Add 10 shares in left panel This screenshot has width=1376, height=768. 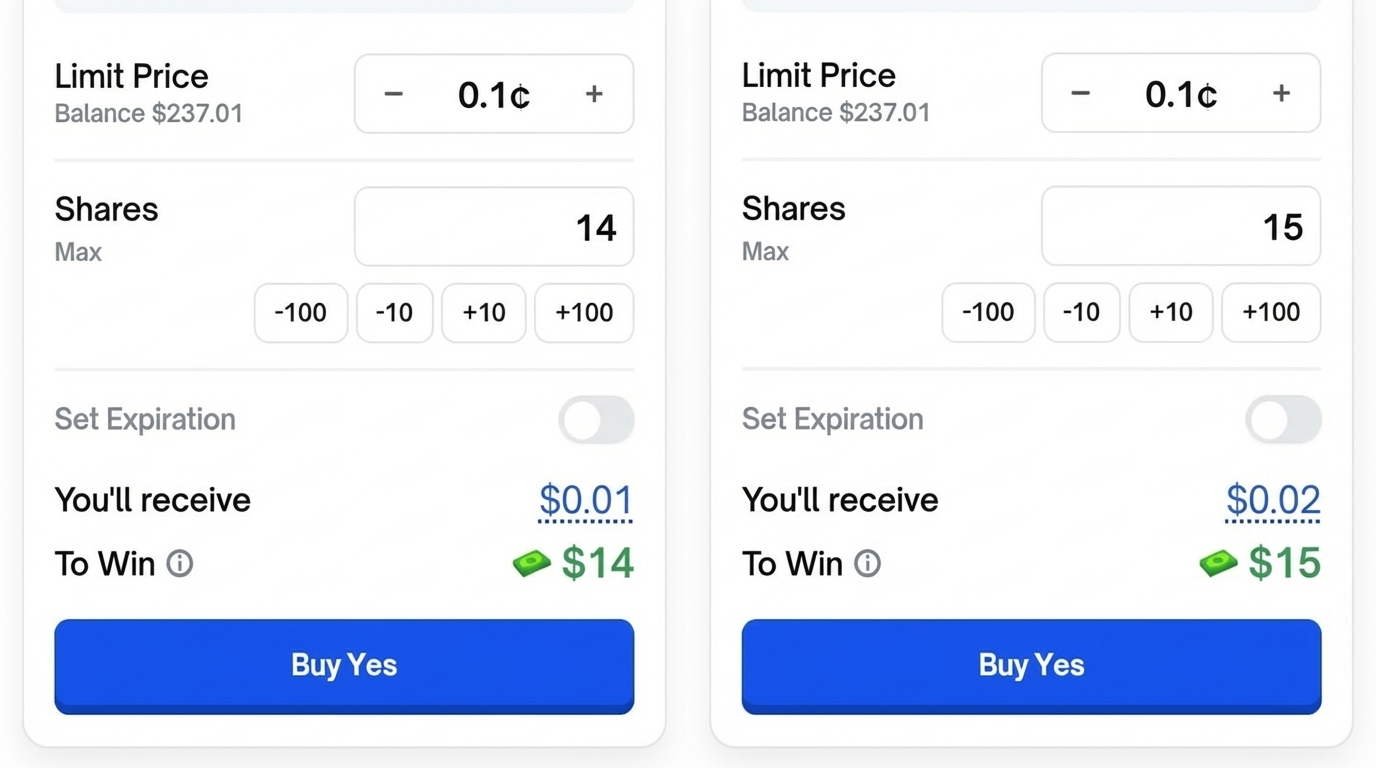484,313
